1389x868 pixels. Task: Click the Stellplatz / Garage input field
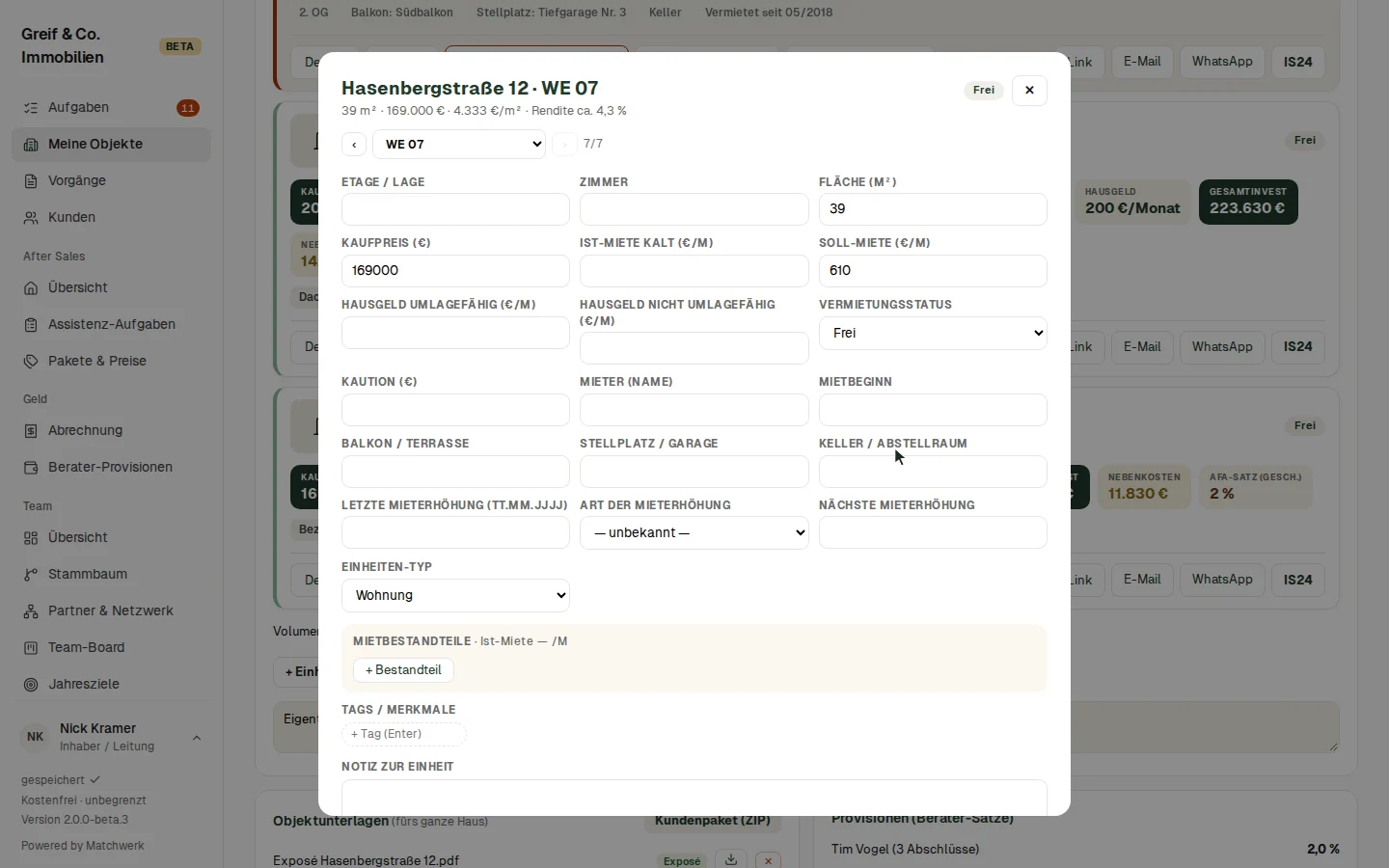(x=694, y=472)
